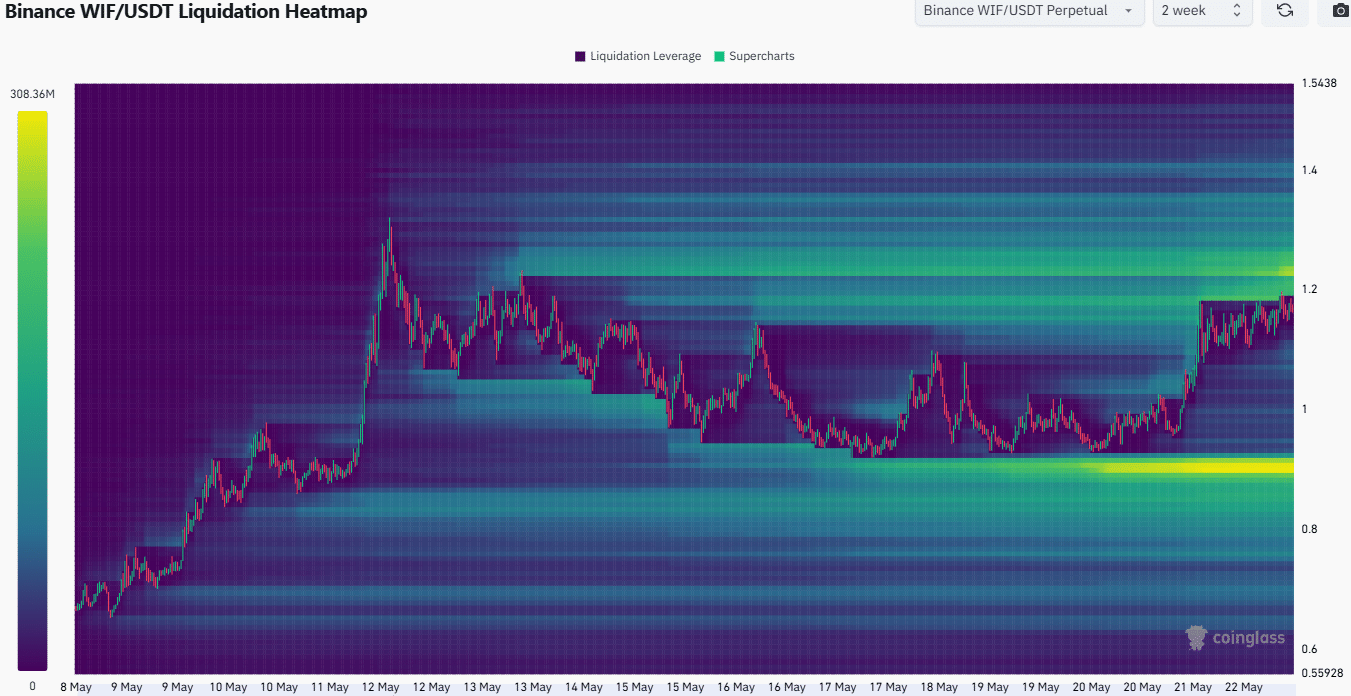Click the refresh chart icon
Viewport: 1351px width, 696px height.
click(x=1285, y=11)
